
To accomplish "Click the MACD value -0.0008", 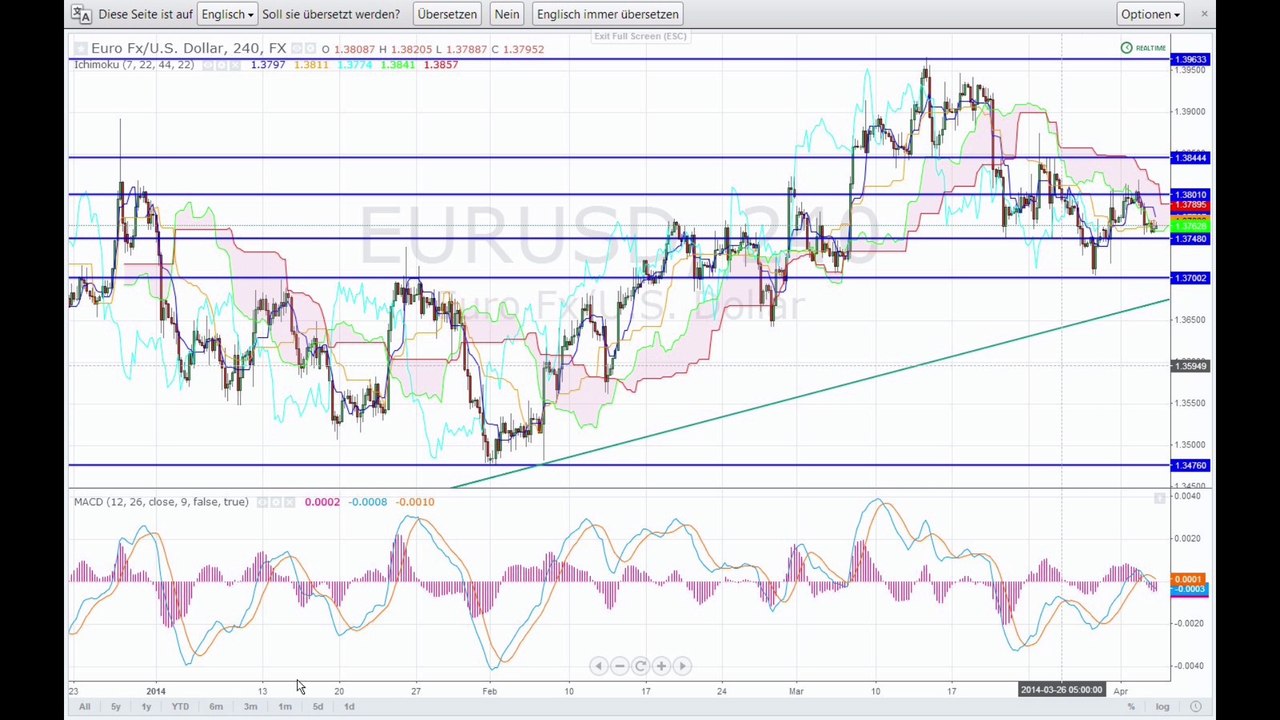I will point(368,502).
